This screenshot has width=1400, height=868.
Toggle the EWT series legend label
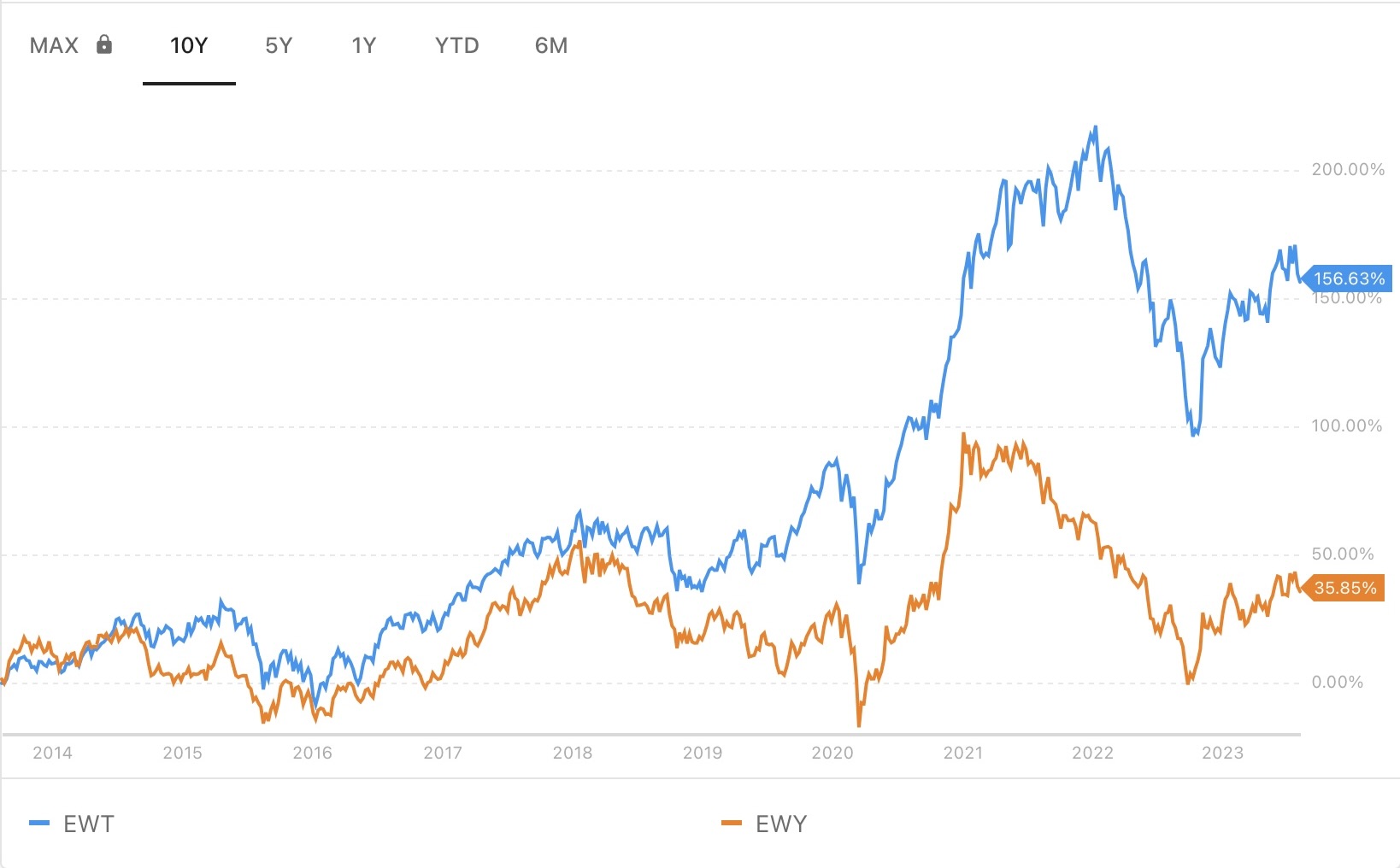tap(89, 824)
